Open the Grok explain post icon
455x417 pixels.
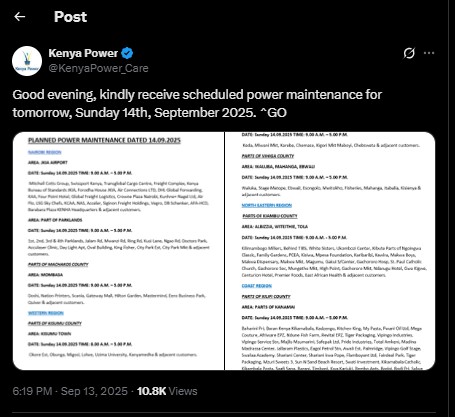(409, 53)
